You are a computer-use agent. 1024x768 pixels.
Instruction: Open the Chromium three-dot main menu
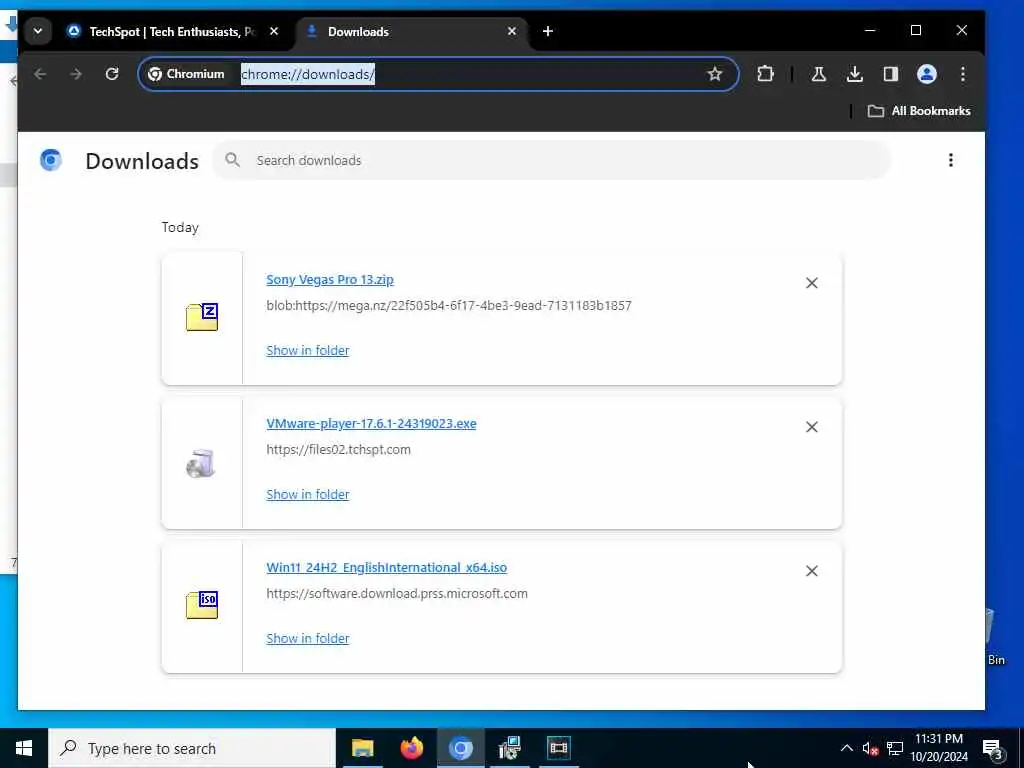pyautogui.click(x=963, y=74)
